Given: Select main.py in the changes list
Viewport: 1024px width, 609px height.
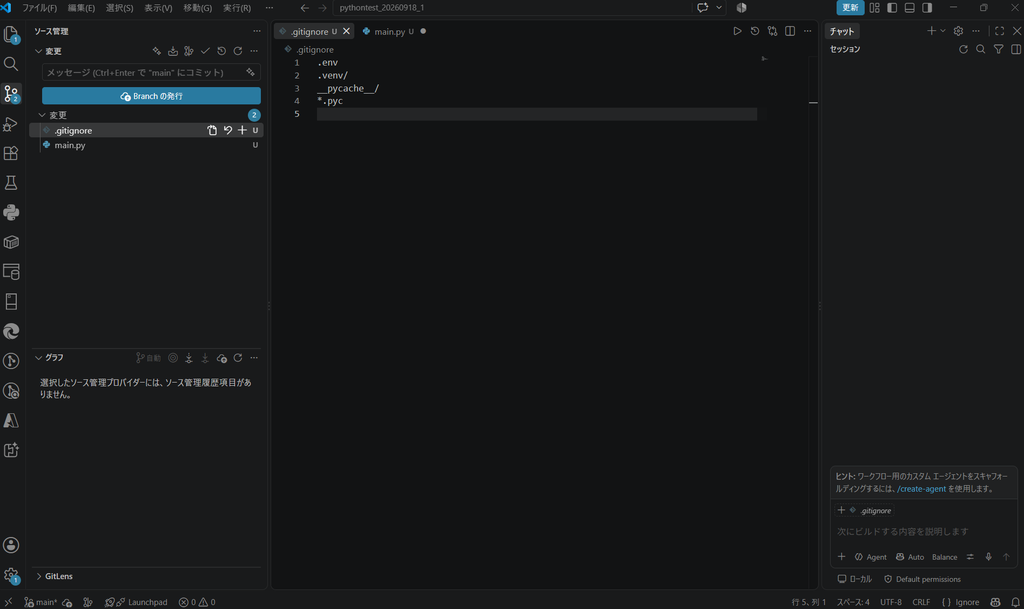Looking at the screenshot, I should click(x=147, y=145).
